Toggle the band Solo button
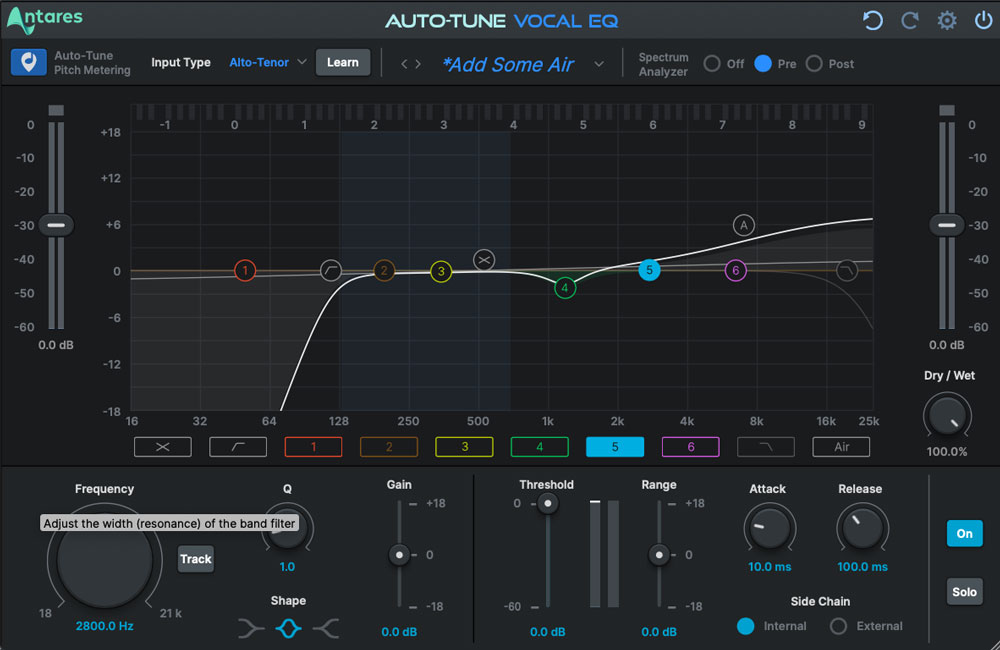Viewport: 1000px width, 650px height. pos(964,592)
